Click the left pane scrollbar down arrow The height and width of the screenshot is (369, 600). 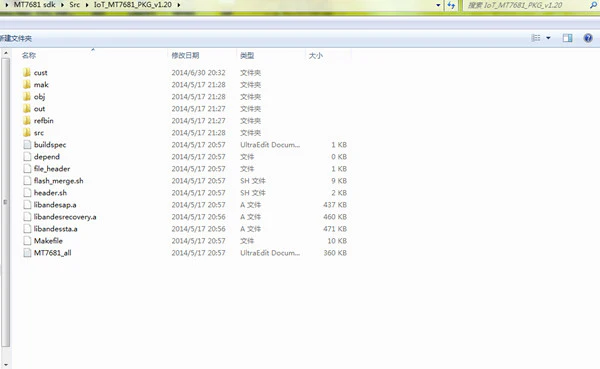click(5, 365)
